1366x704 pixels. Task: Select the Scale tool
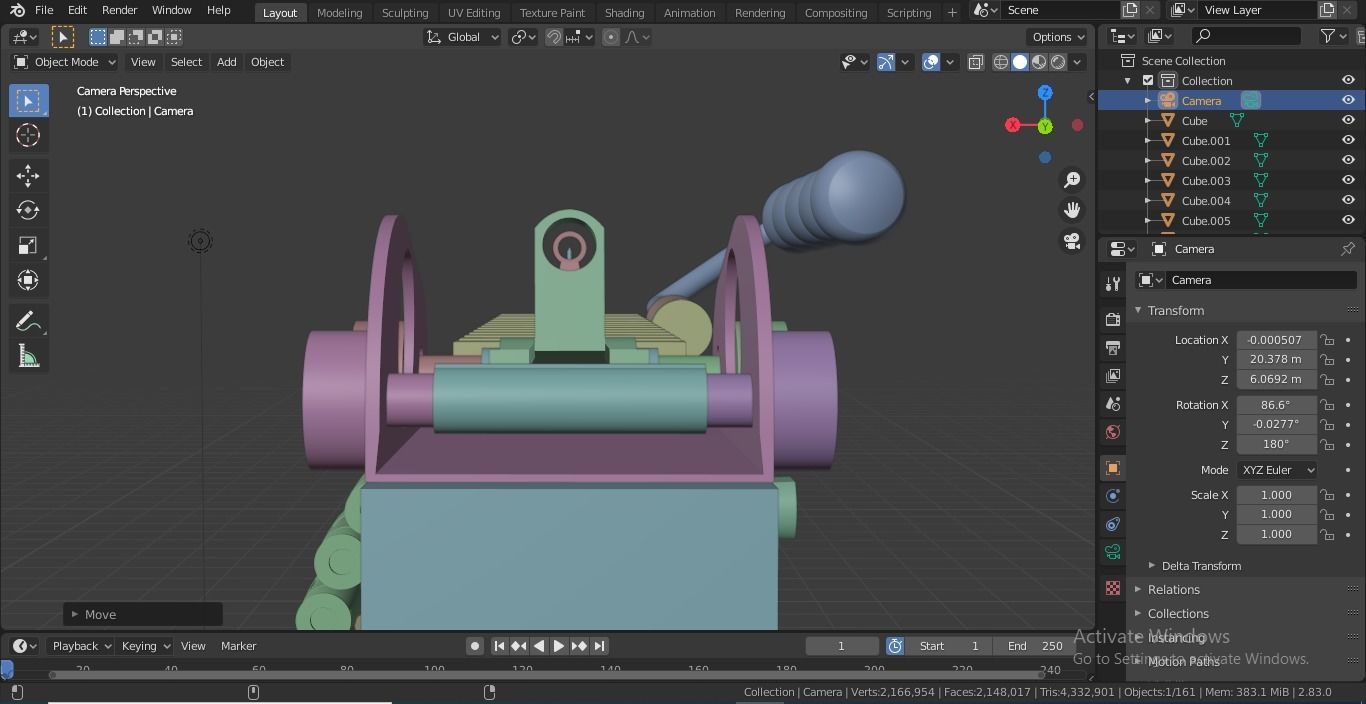28,245
